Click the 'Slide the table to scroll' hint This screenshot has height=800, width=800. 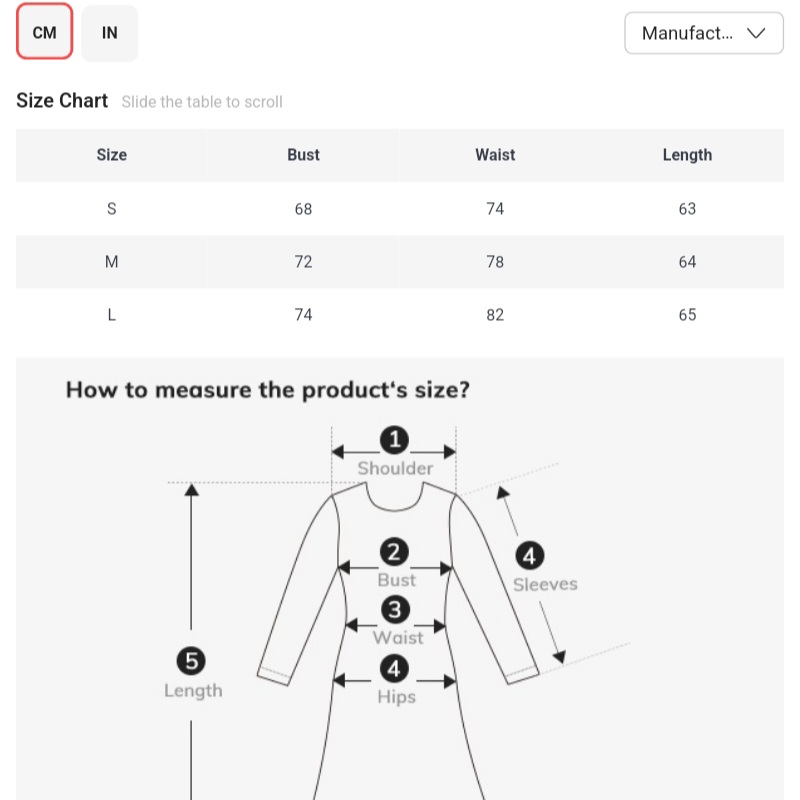[x=202, y=102]
